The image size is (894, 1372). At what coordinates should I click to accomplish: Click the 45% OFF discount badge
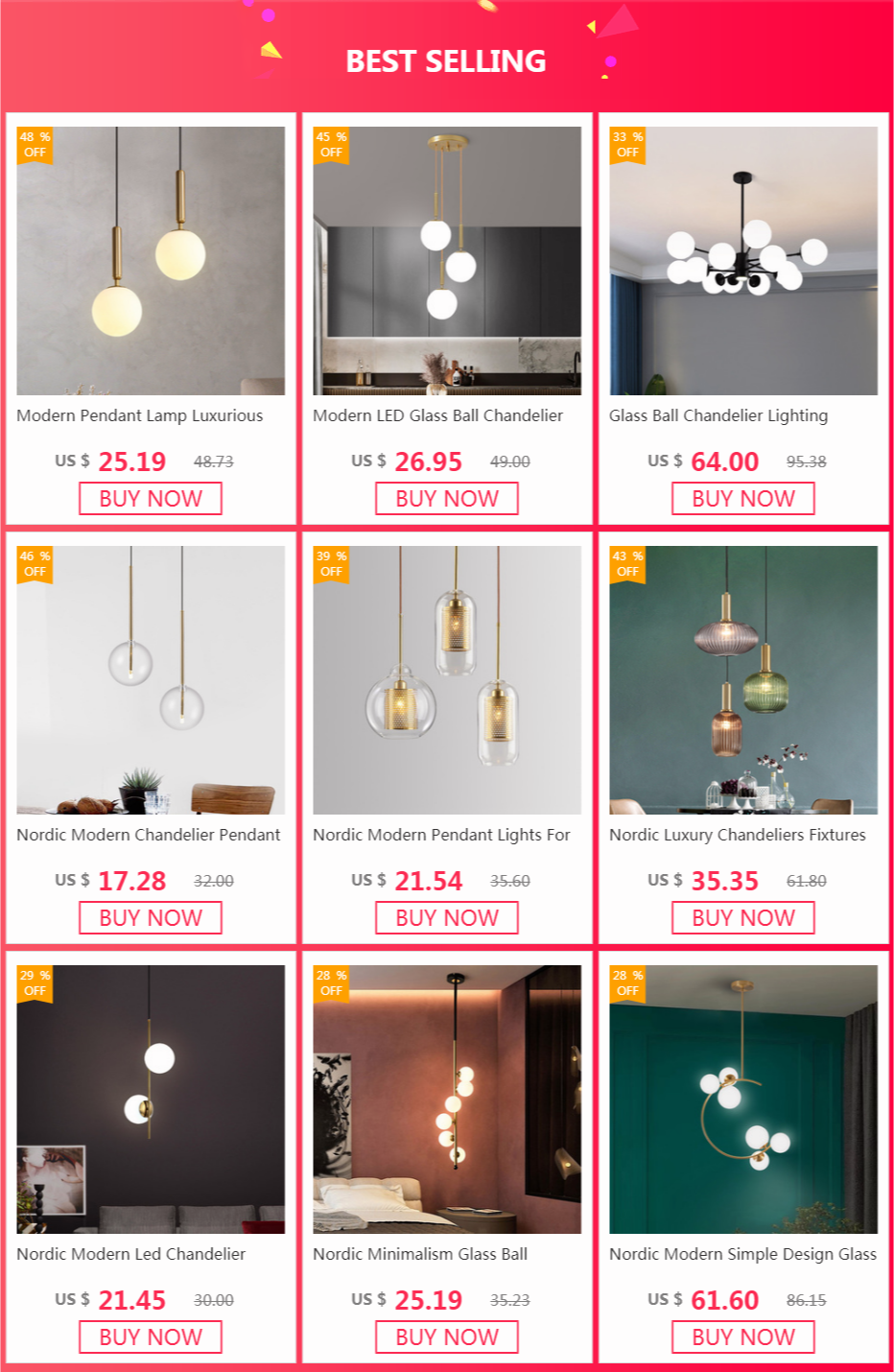click(331, 145)
